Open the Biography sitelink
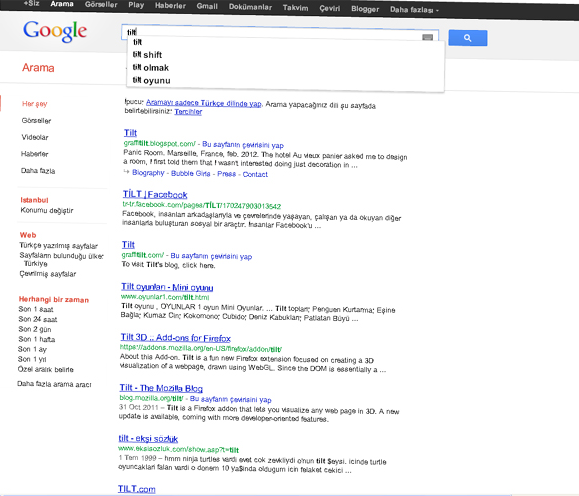This screenshot has width=579, height=496. click(148, 172)
